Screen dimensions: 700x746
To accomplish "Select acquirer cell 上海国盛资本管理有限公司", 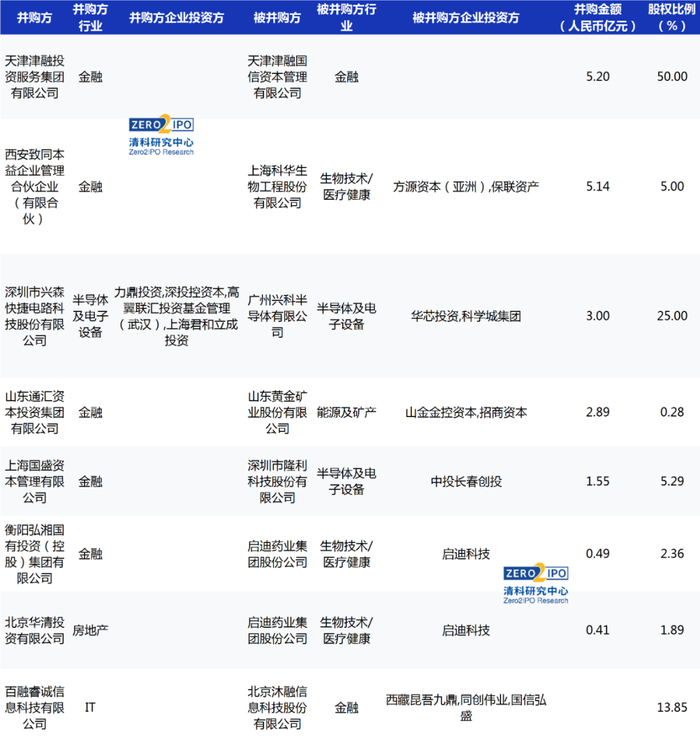I will click(x=34, y=481).
